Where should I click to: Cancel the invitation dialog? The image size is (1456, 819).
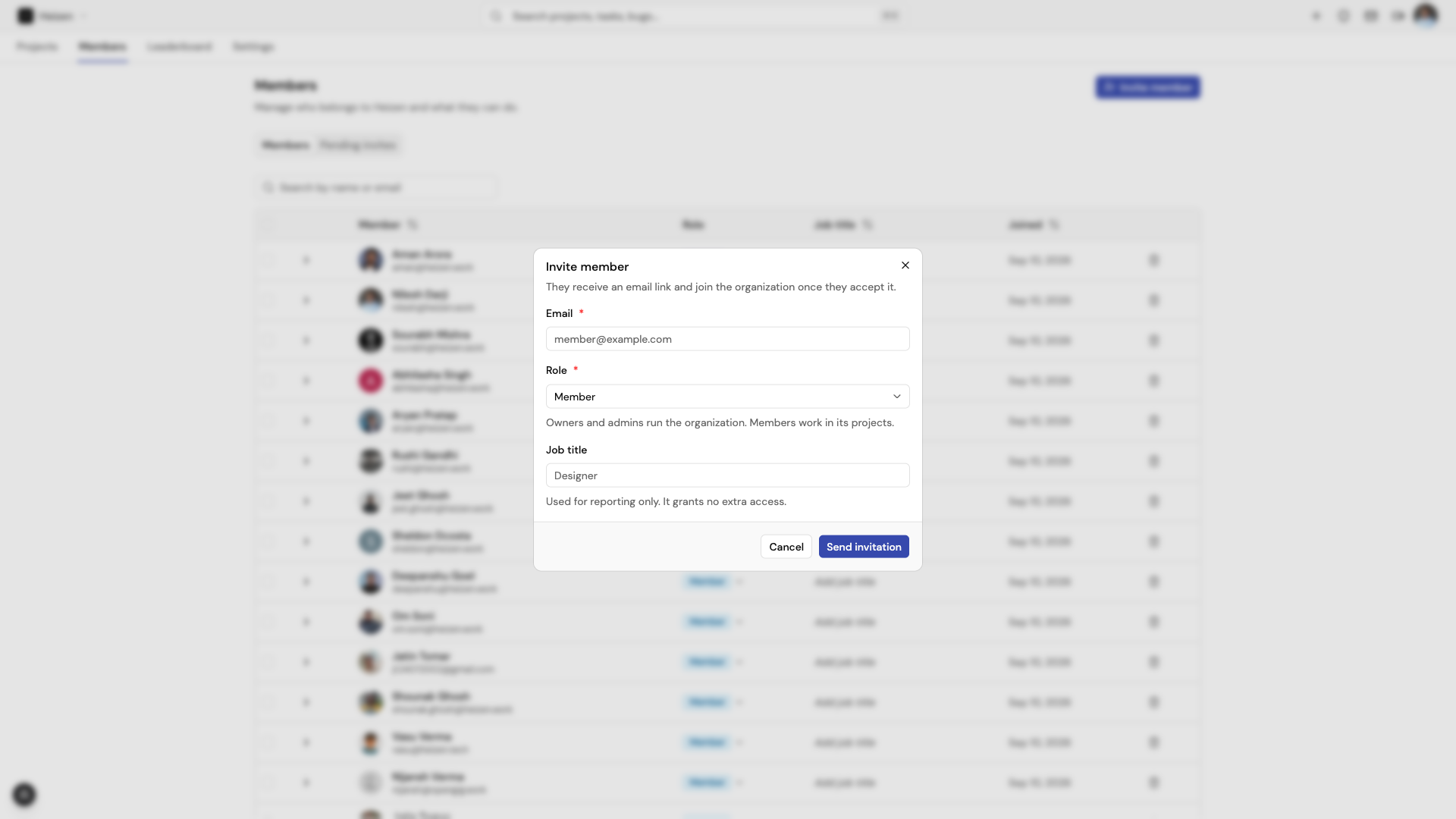click(786, 547)
